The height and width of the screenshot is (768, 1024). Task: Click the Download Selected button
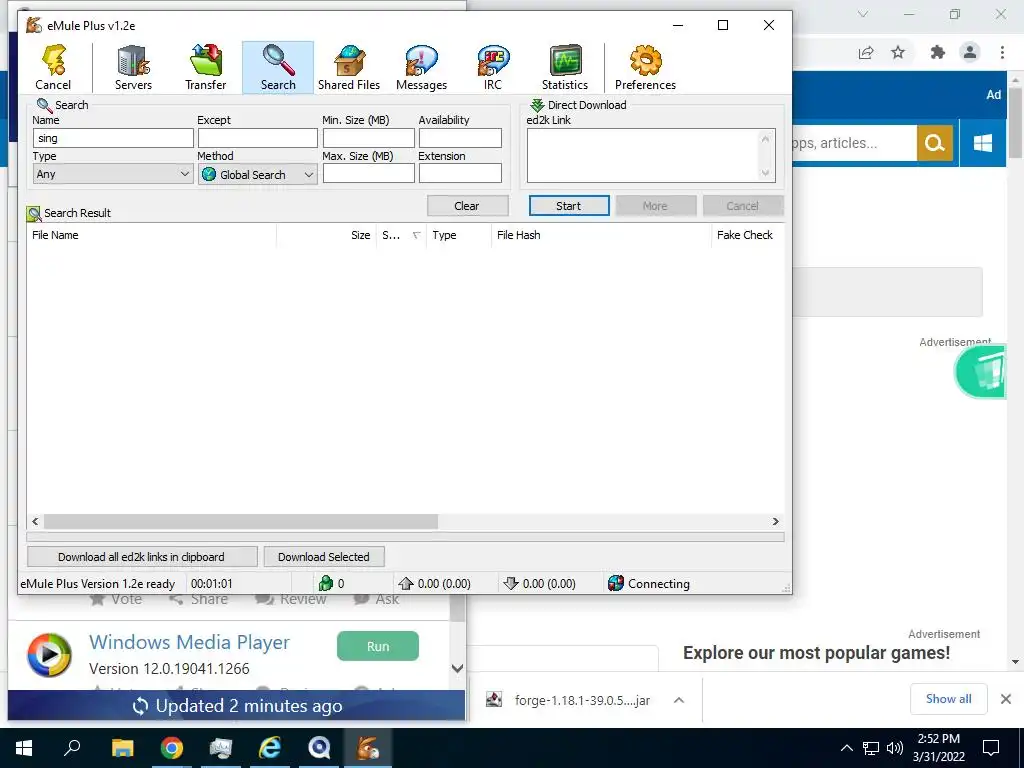pos(324,557)
